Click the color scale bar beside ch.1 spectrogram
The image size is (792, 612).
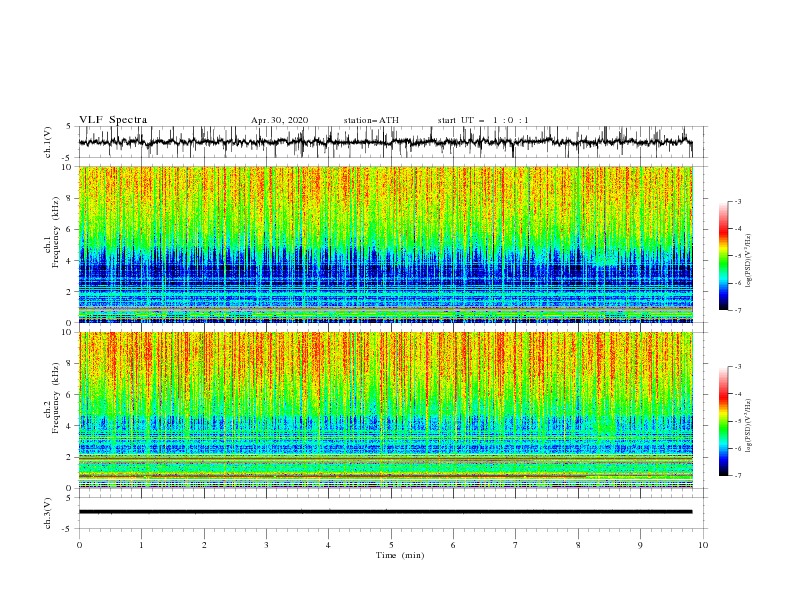tap(723, 256)
